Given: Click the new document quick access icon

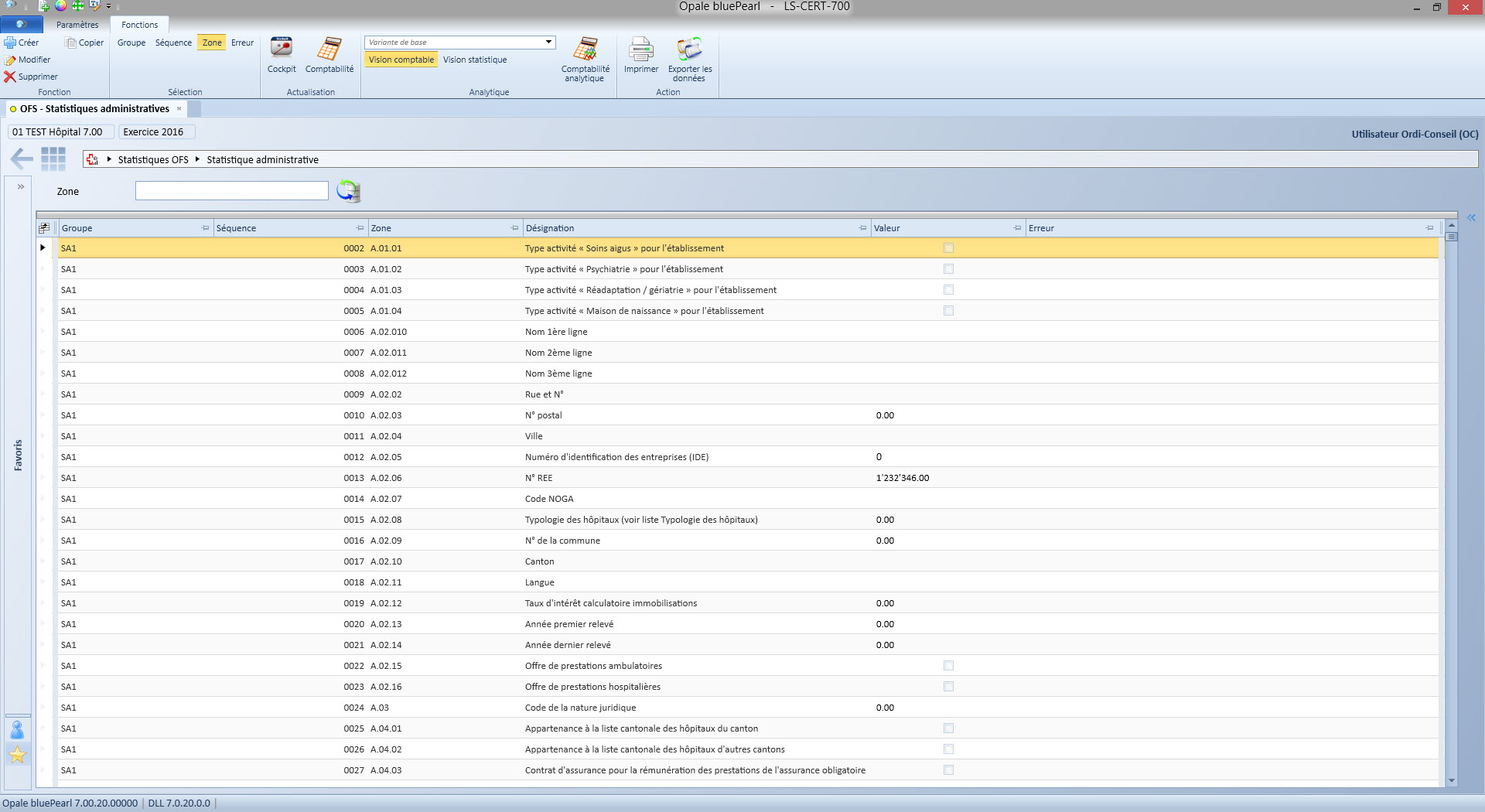Looking at the screenshot, I should click(x=44, y=5).
